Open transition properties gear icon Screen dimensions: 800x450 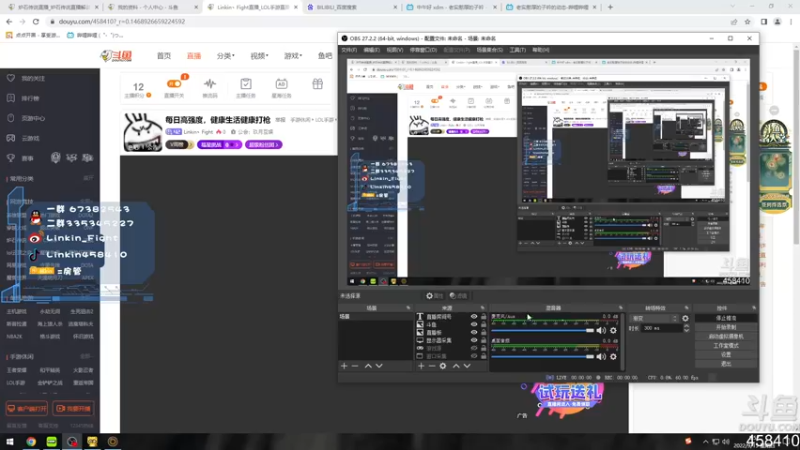tap(685, 318)
